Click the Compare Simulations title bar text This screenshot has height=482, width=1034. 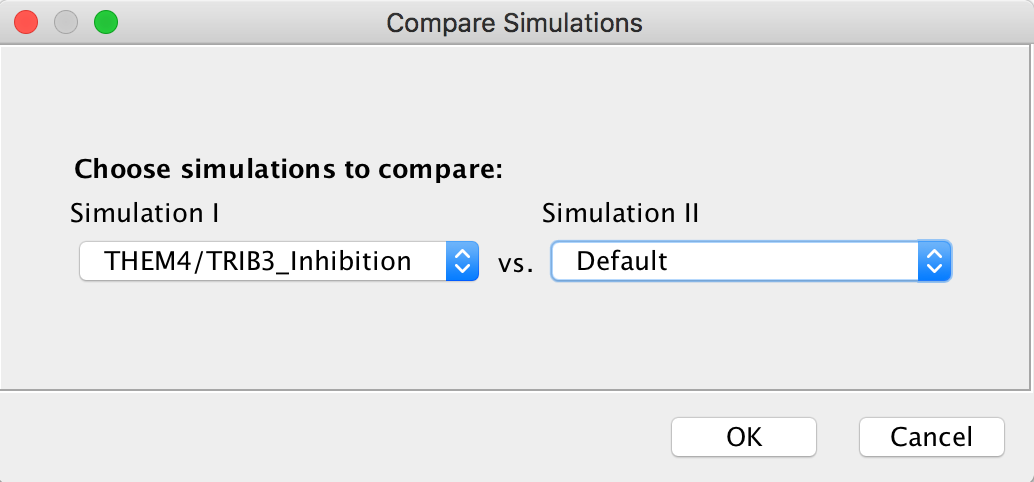(x=514, y=23)
